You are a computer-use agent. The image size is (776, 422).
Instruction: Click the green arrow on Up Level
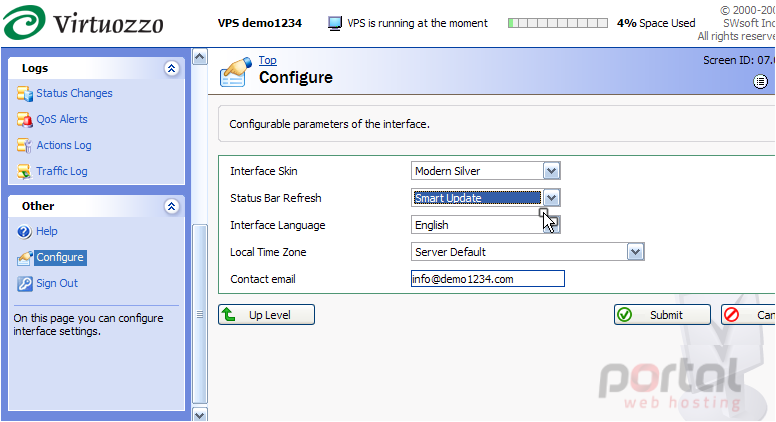pyautogui.click(x=229, y=314)
